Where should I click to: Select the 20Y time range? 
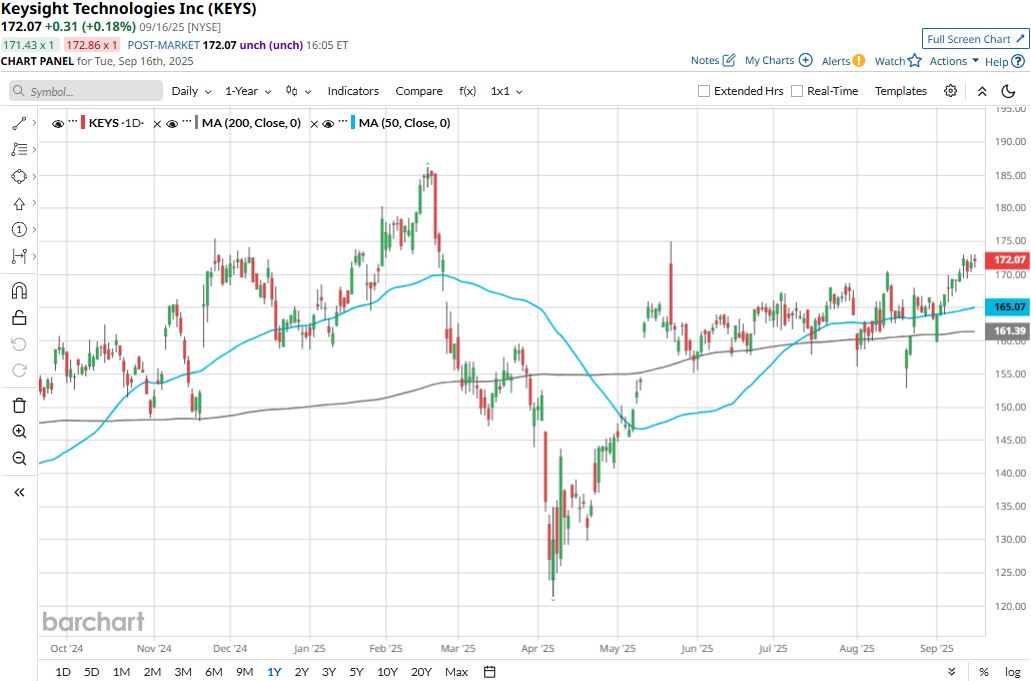(421, 672)
